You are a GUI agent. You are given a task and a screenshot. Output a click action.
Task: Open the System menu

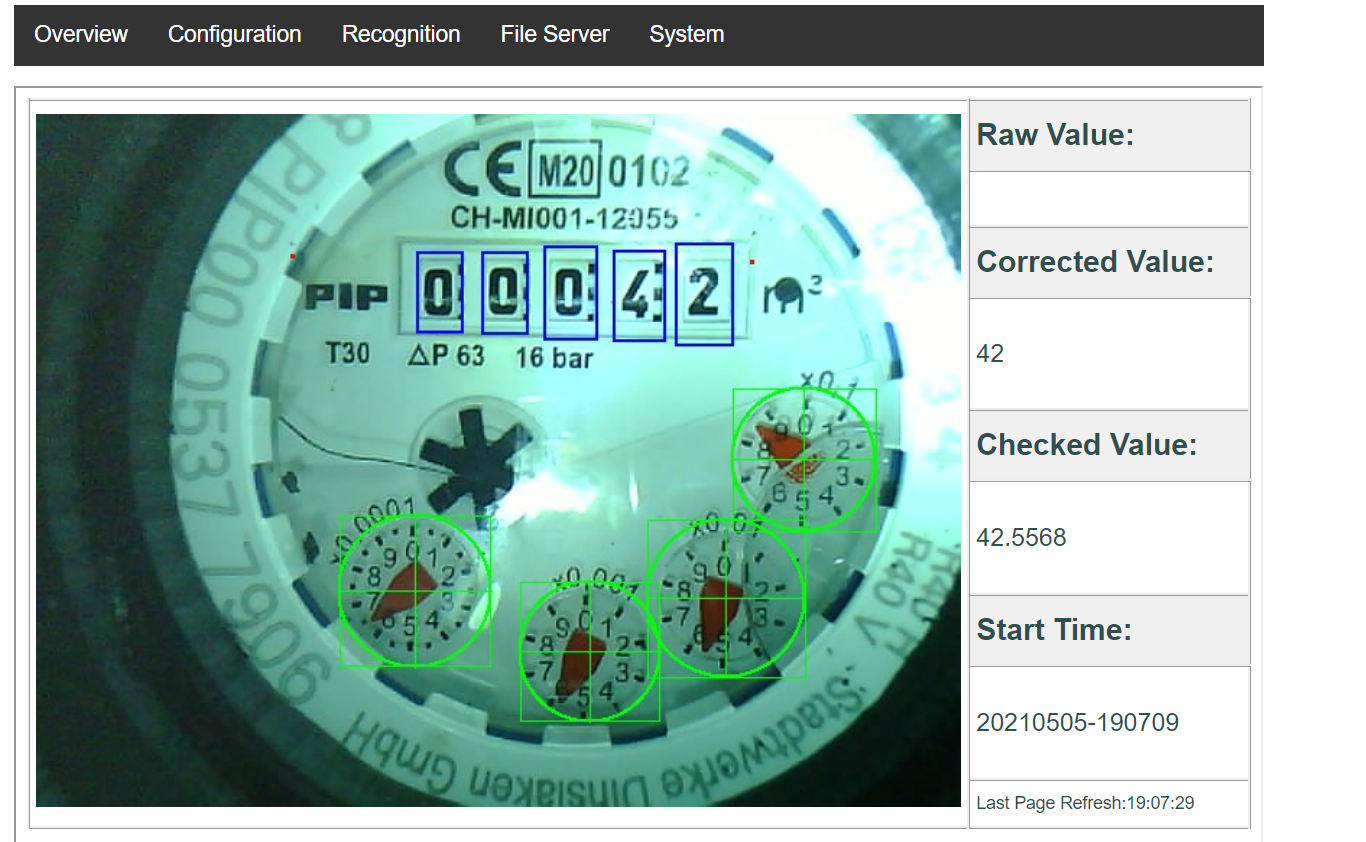[x=687, y=34]
